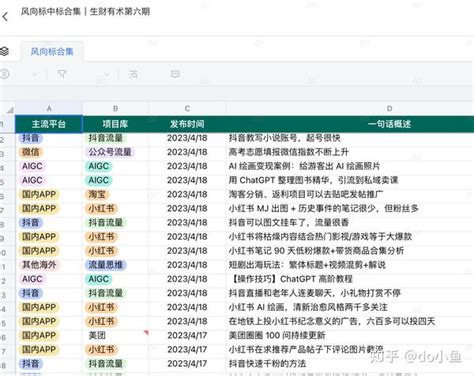The height and width of the screenshot is (376, 474).
Task: Click the 其他海外 platform tag
Action: coord(39,265)
